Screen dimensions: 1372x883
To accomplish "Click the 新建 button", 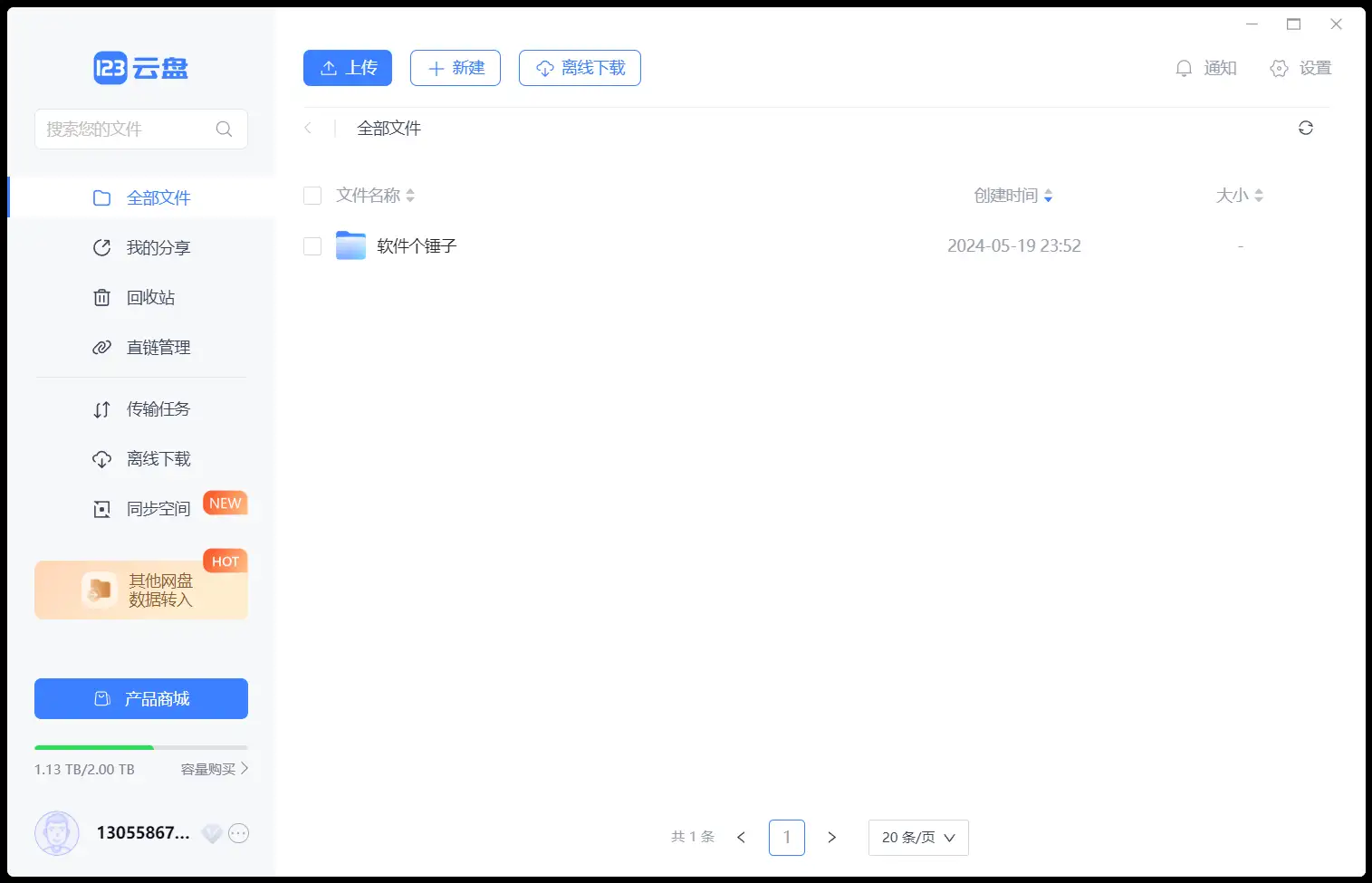I will [456, 68].
